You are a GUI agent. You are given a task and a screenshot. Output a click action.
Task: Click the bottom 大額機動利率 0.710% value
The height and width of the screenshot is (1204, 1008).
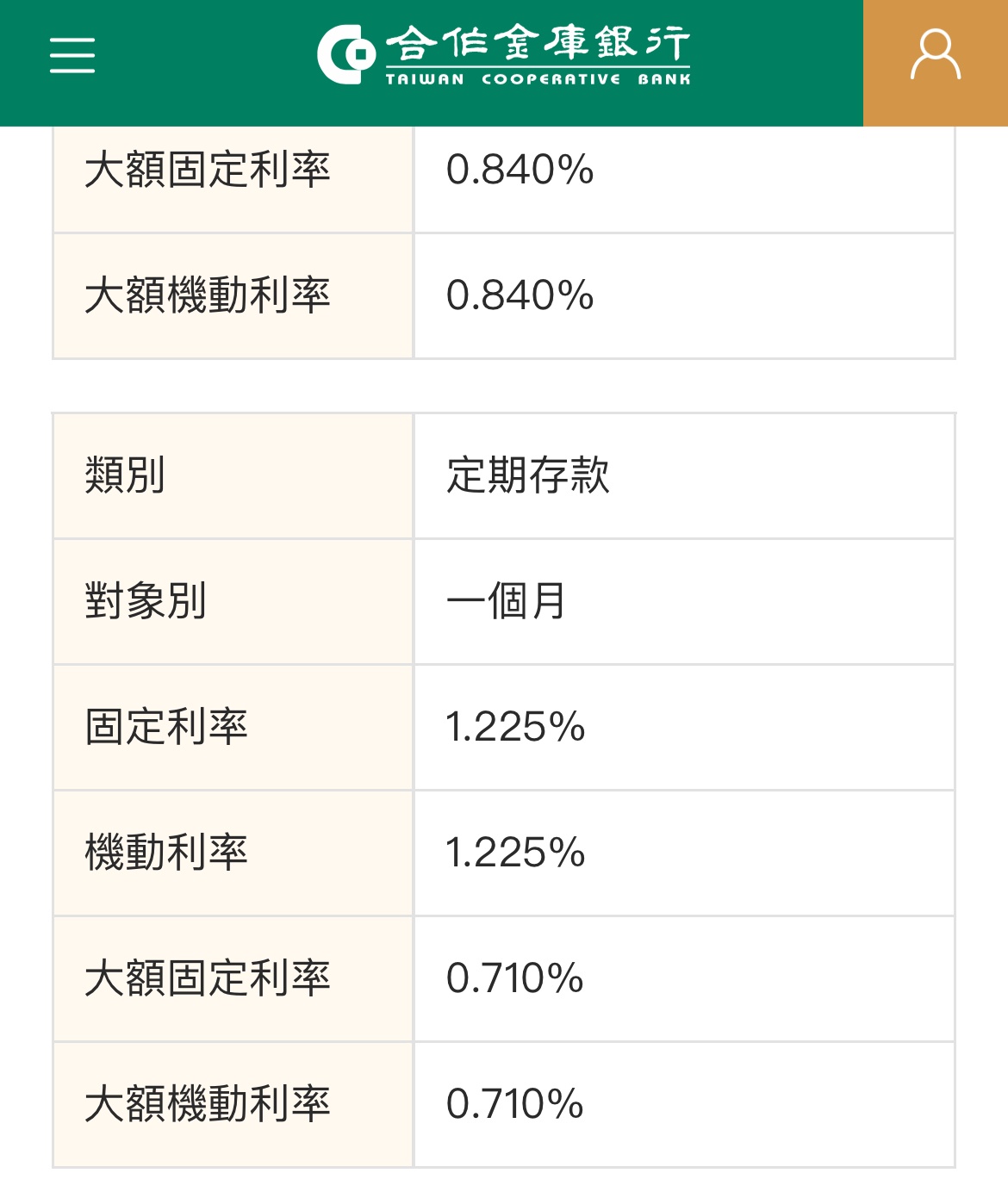tap(514, 1104)
